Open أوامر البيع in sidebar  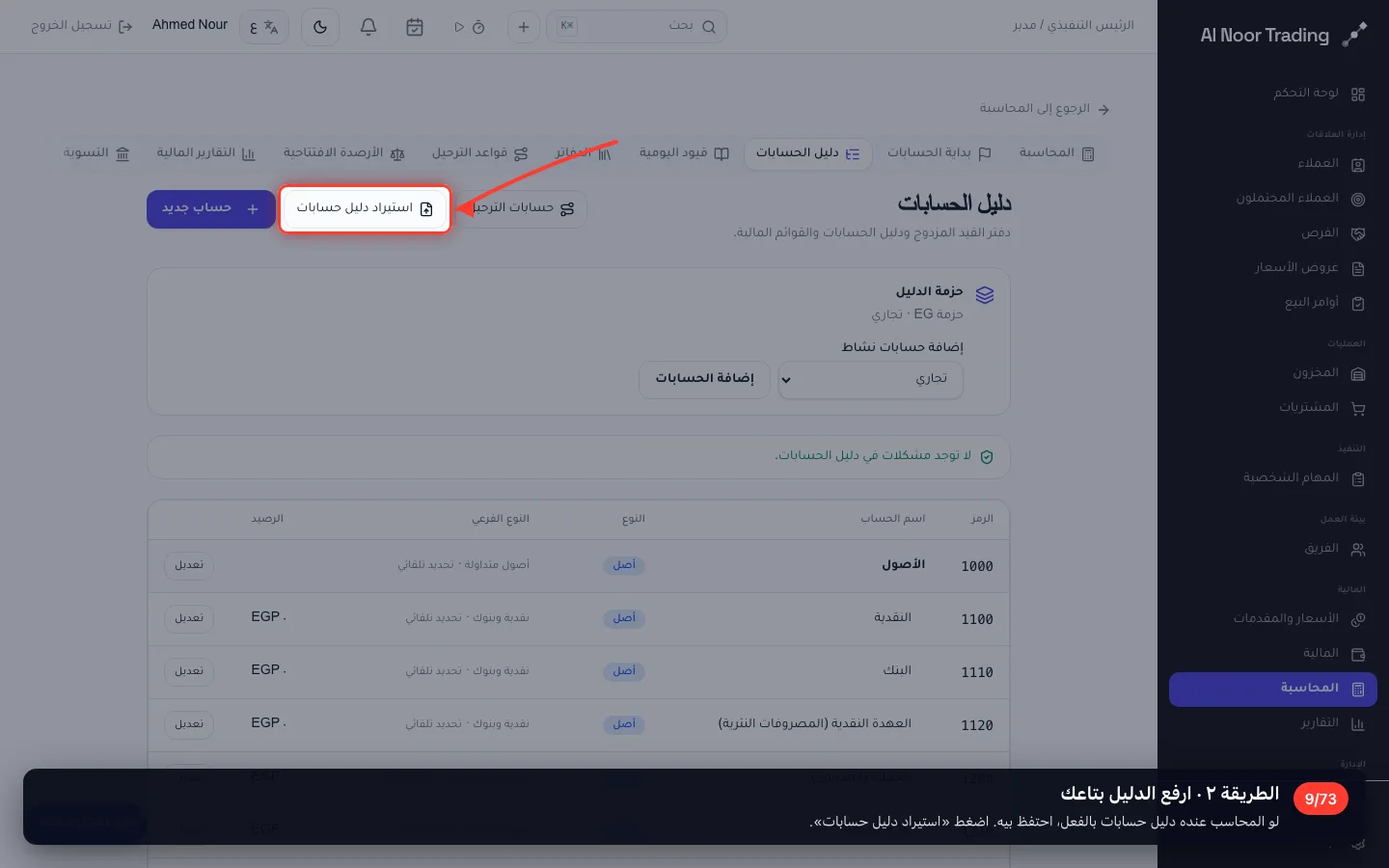pyautogui.click(x=1273, y=303)
